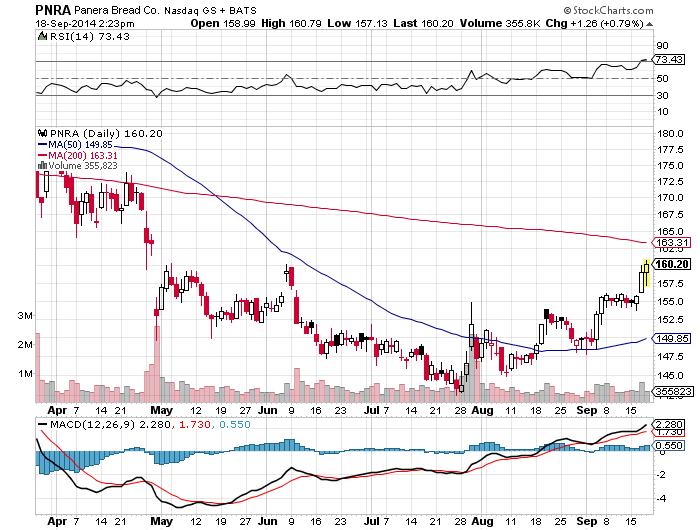
Task: Click the 355823 volume tag
Action: point(673,392)
